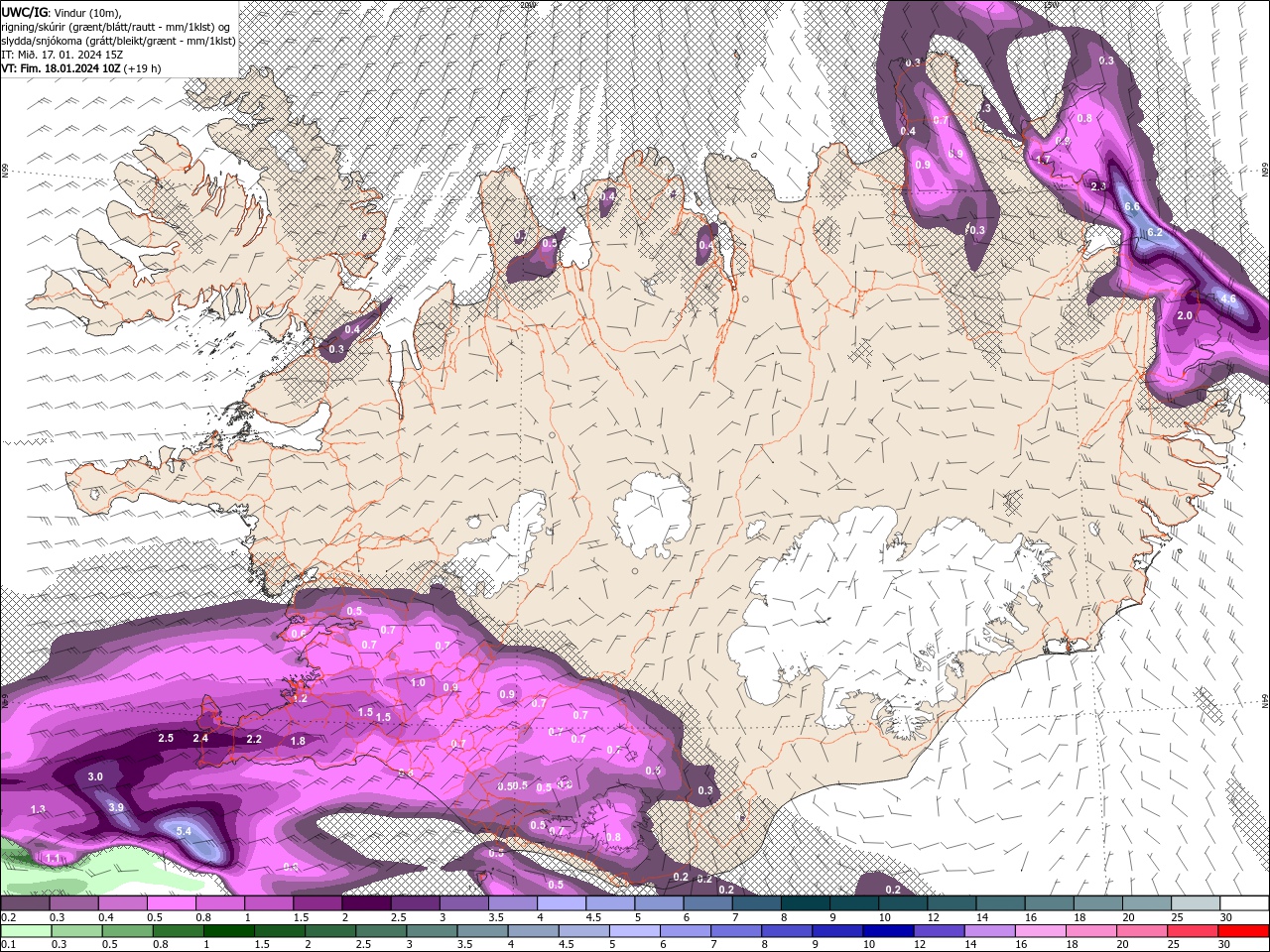The height and width of the screenshot is (952, 1270).
Task: Click the 6.6 precipitation value on east coast
Action: [x=1132, y=206]
